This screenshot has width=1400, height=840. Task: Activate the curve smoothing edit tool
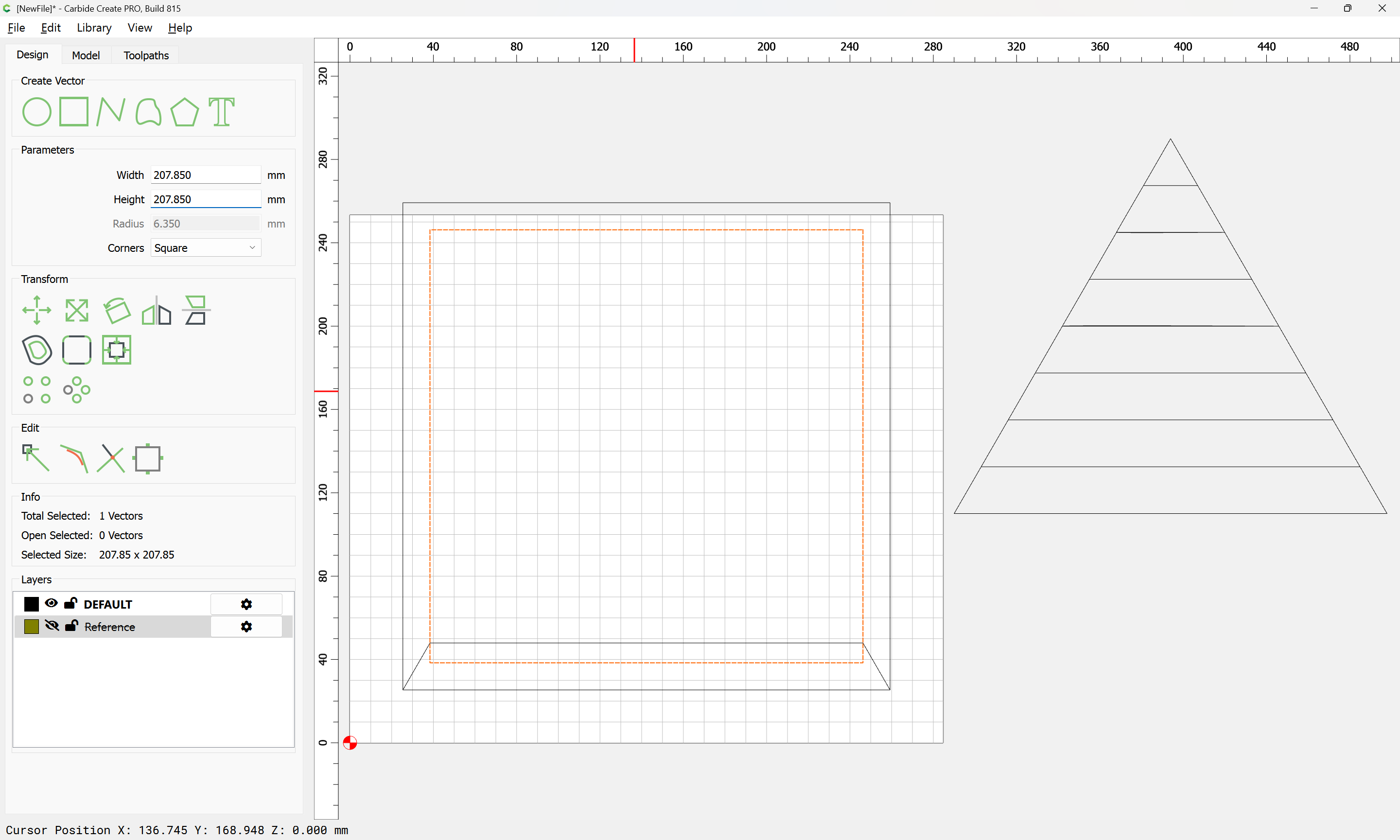click(74, 459)
